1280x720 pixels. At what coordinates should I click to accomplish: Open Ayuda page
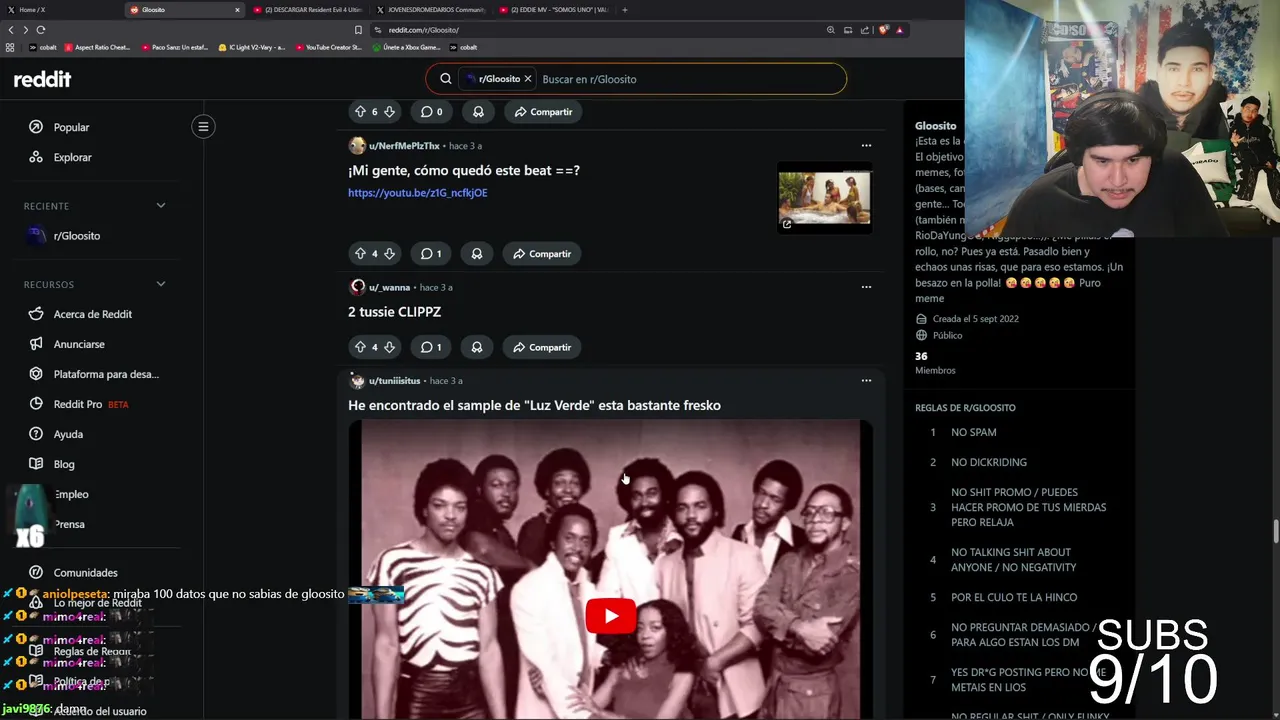(x=67, y=434)
